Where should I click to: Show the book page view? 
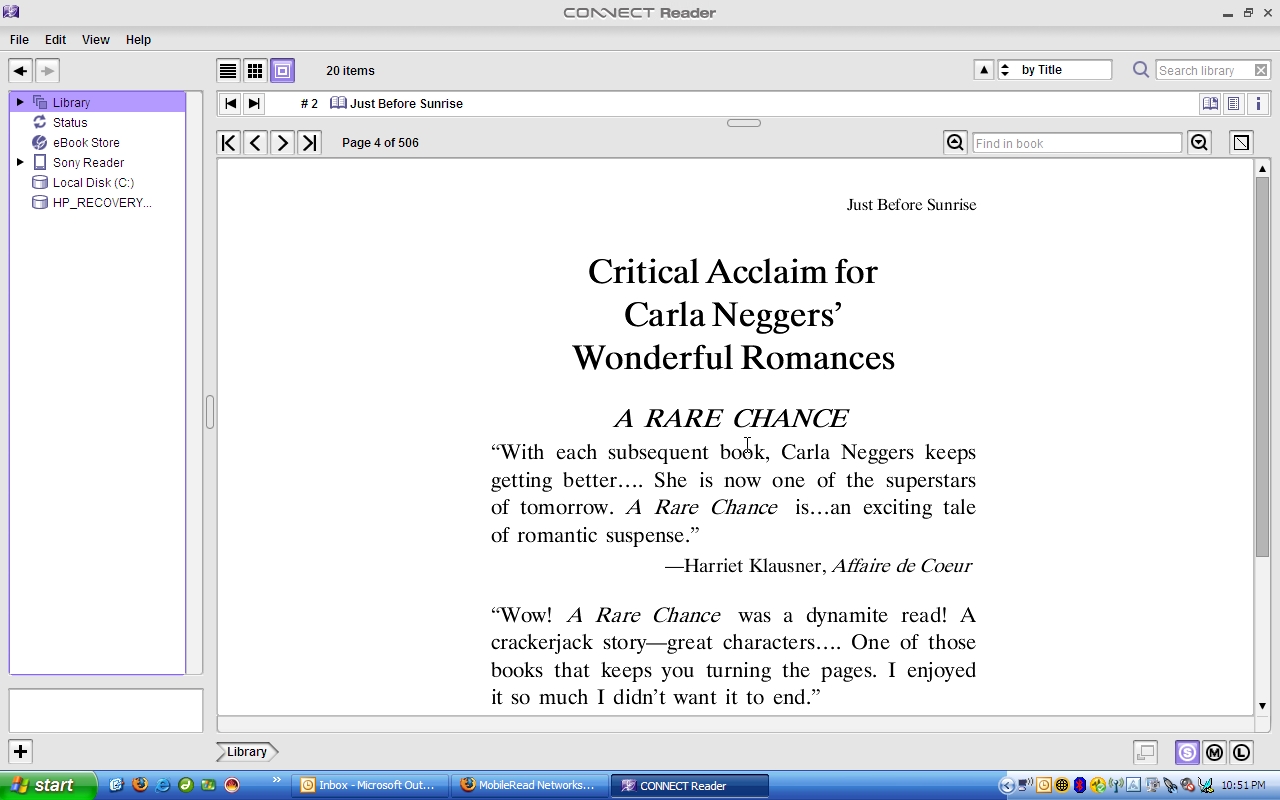tap(1210, 103)
